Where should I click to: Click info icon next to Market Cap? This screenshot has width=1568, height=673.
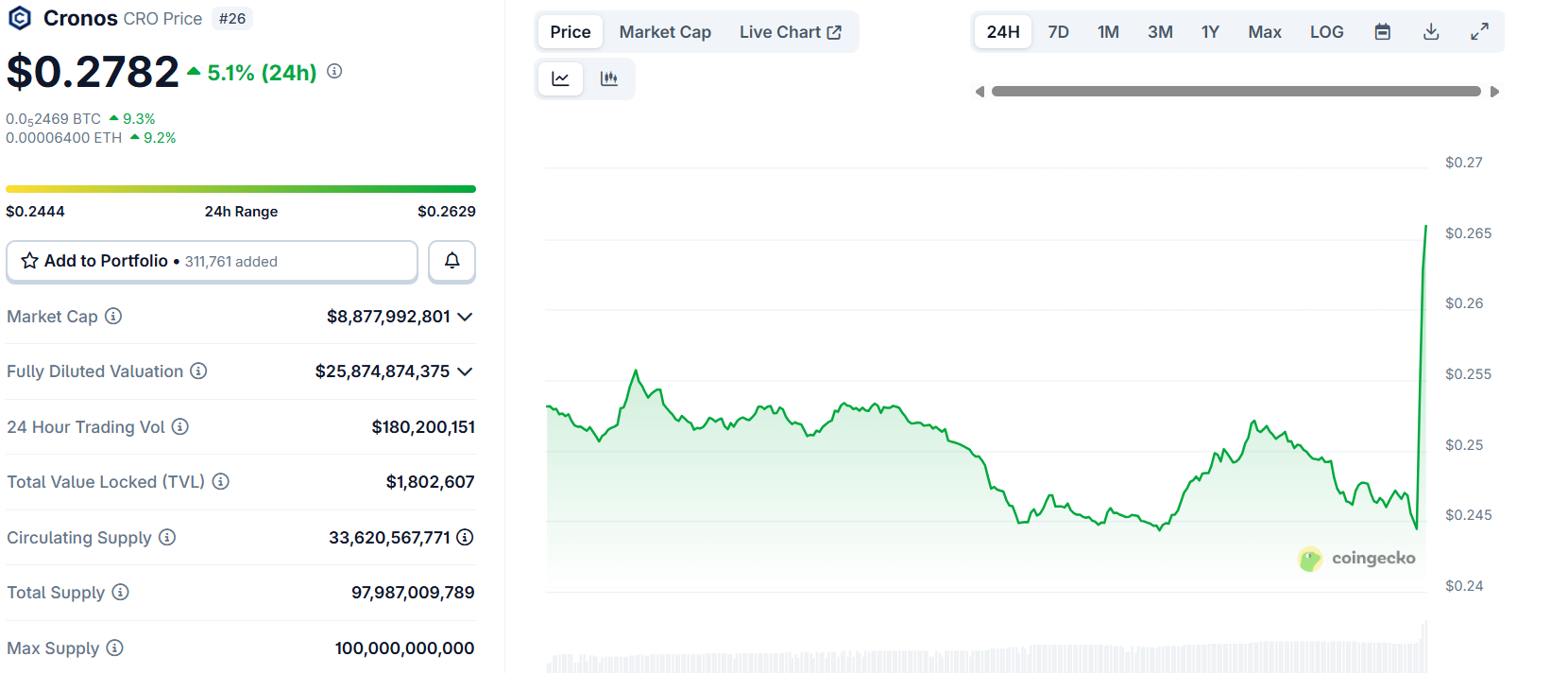pyautogui.click(x=113, y=317)
